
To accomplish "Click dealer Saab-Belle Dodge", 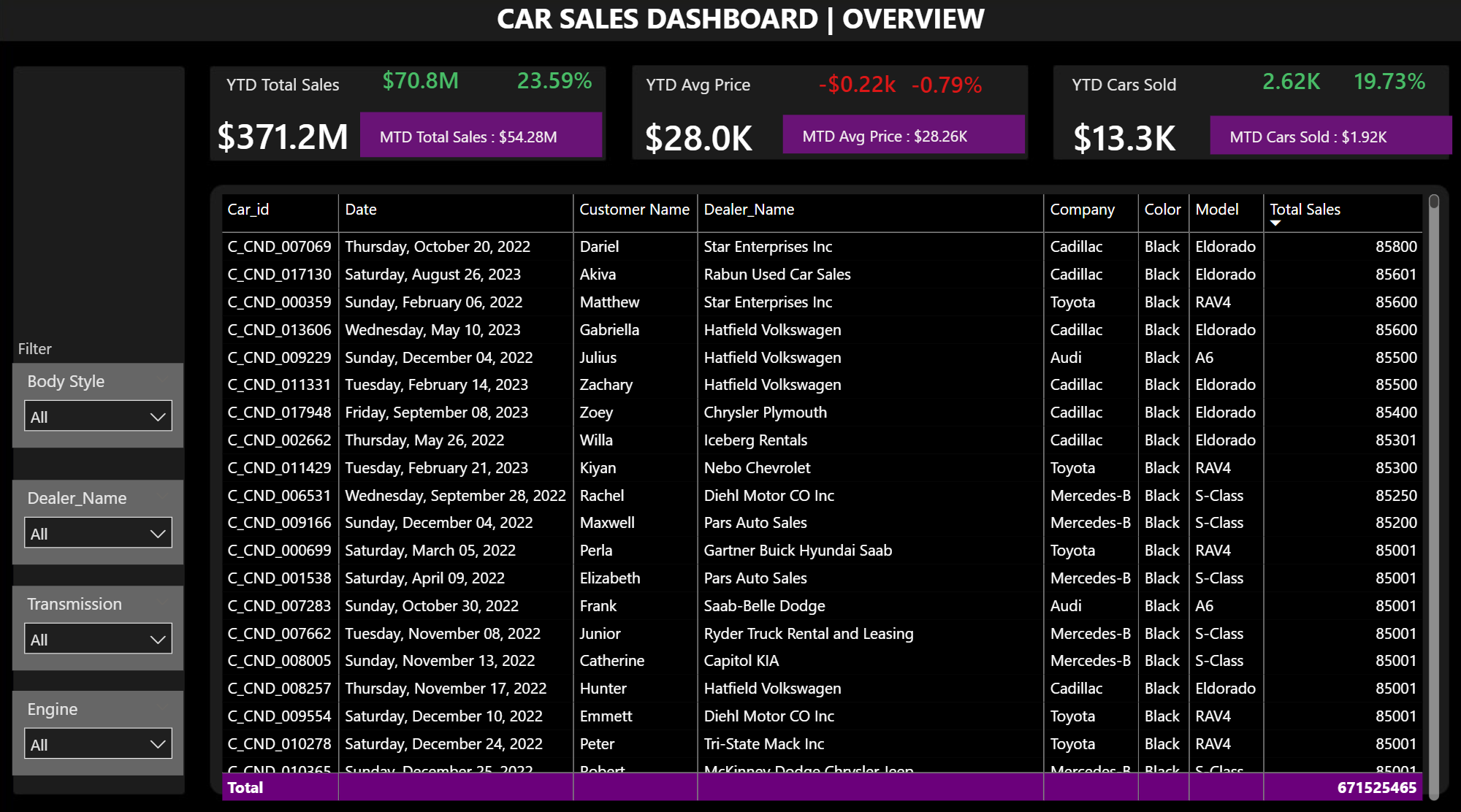I will [764, 606].
